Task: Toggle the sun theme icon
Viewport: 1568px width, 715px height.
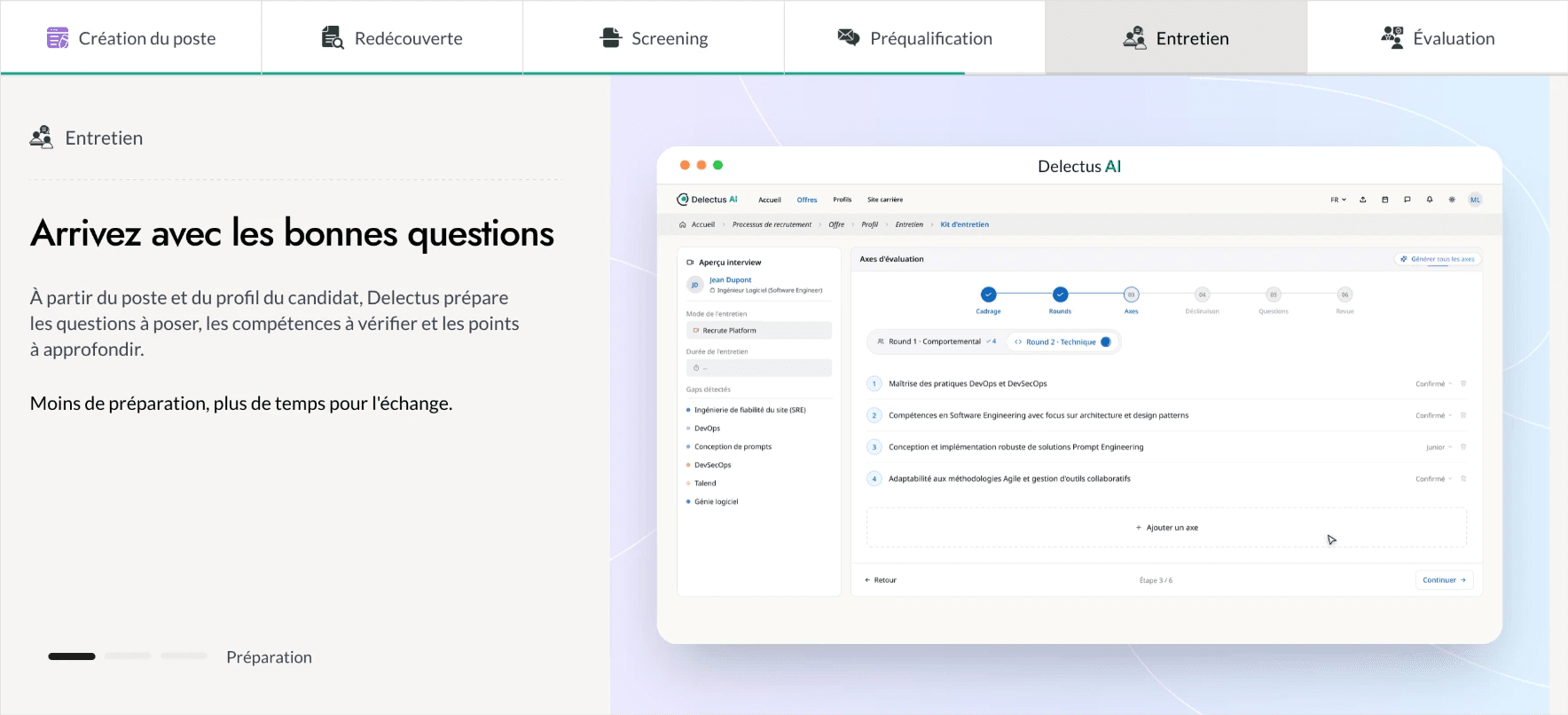Action: click(1452, 200)
